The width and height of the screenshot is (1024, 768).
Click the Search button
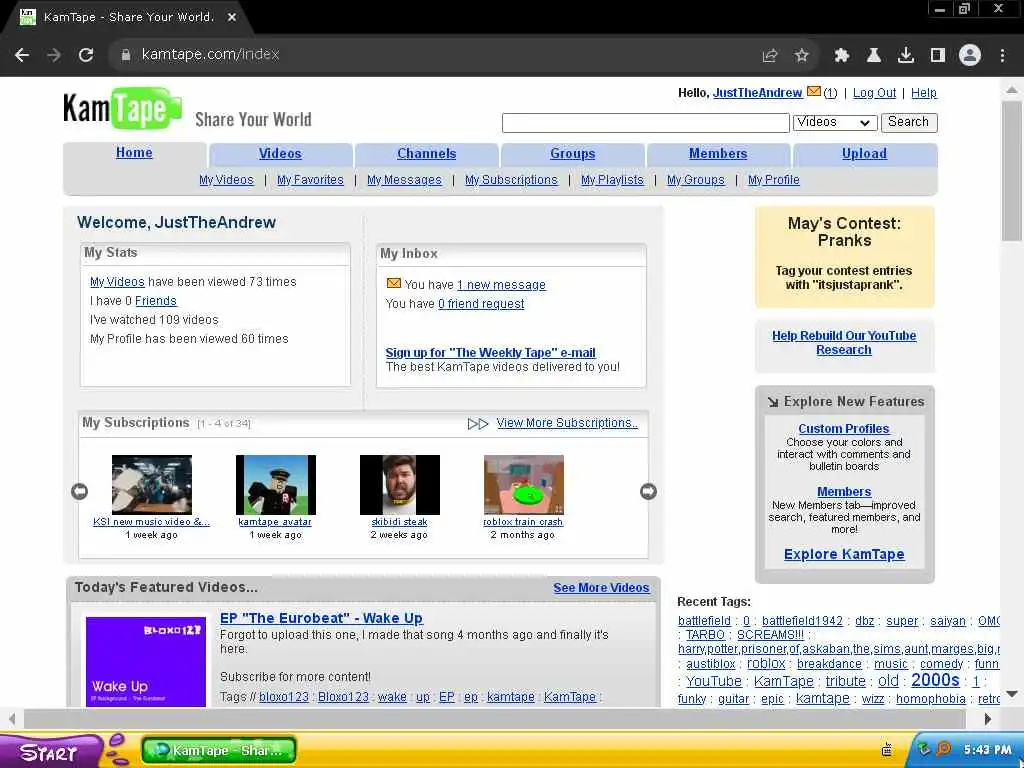coord(908,122)
